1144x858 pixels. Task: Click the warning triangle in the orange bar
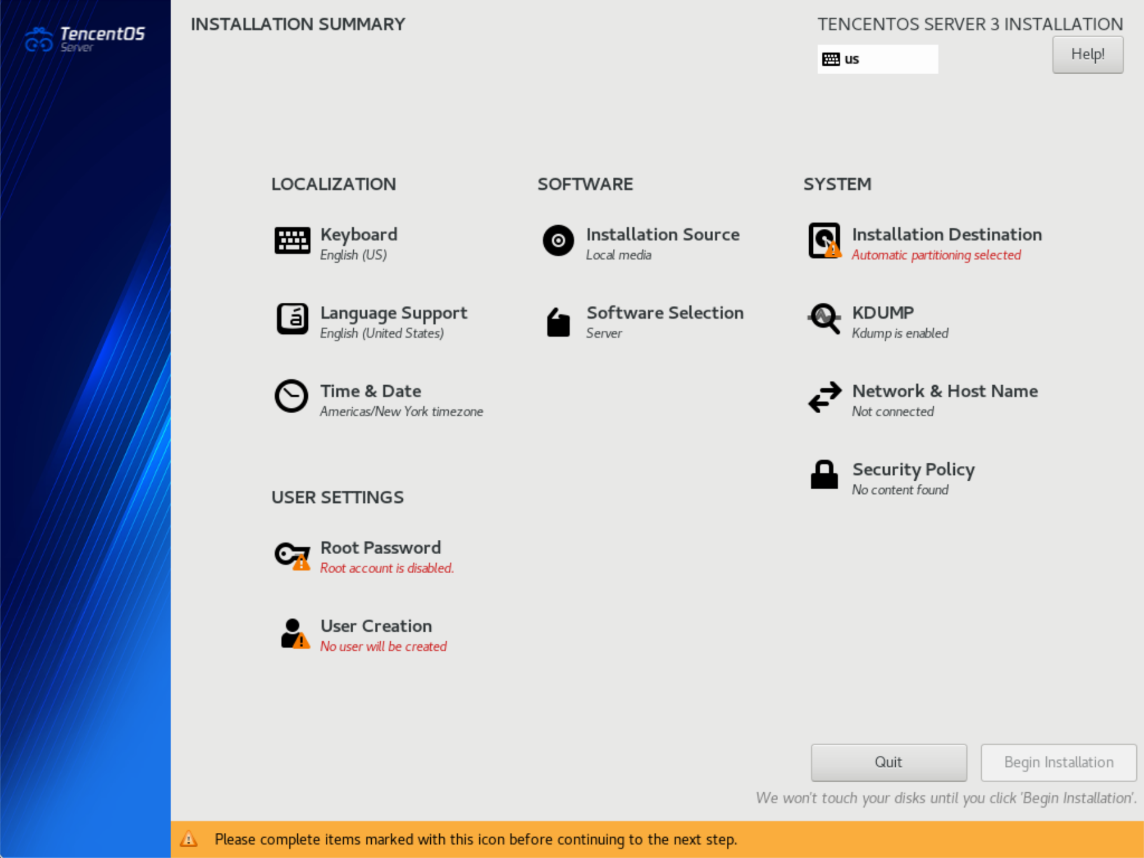click(188, 839)
